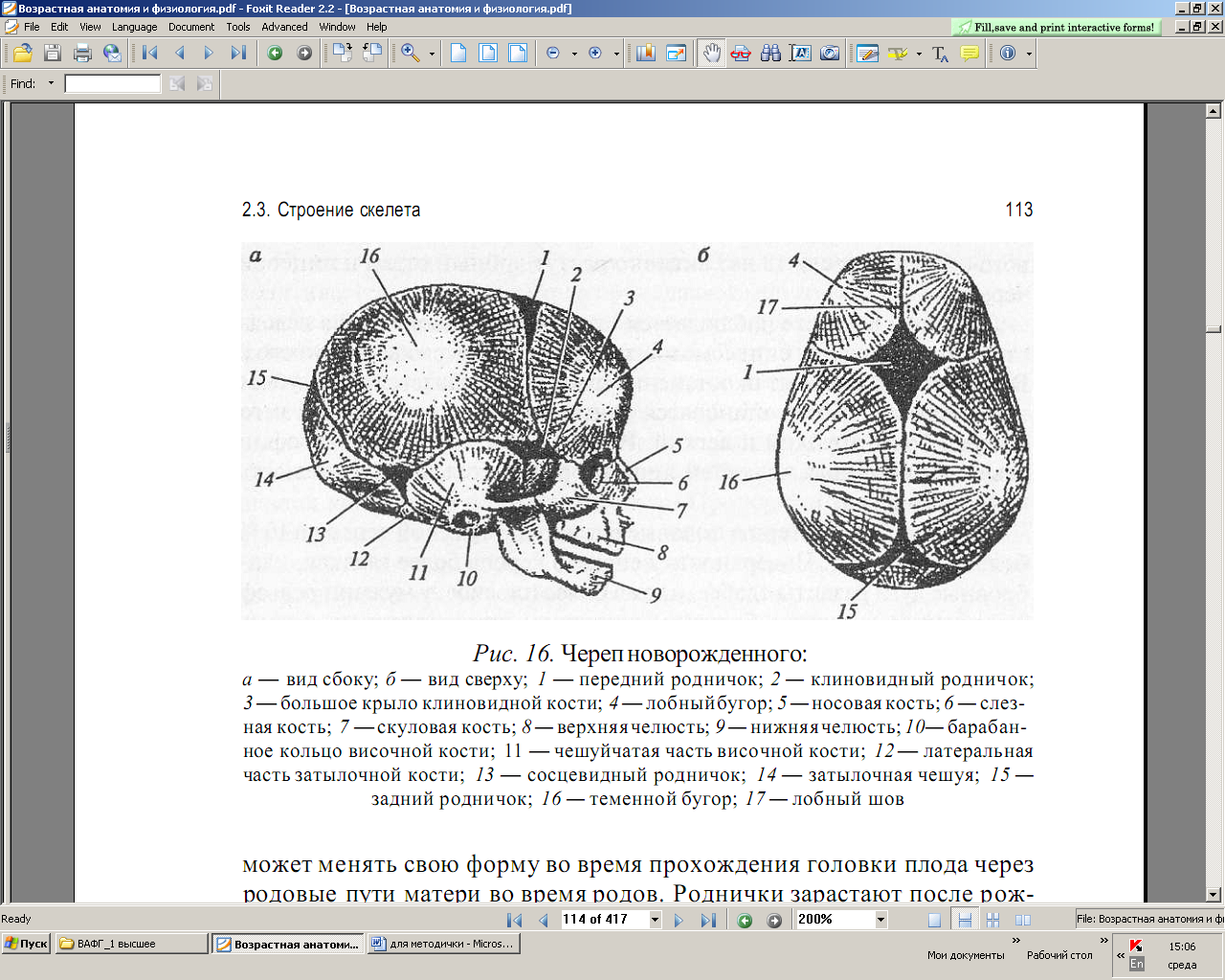Rotate page clockwise icon
Image resolution: width=1225 pixels, height=980 pixels.
tap(342, 54)
